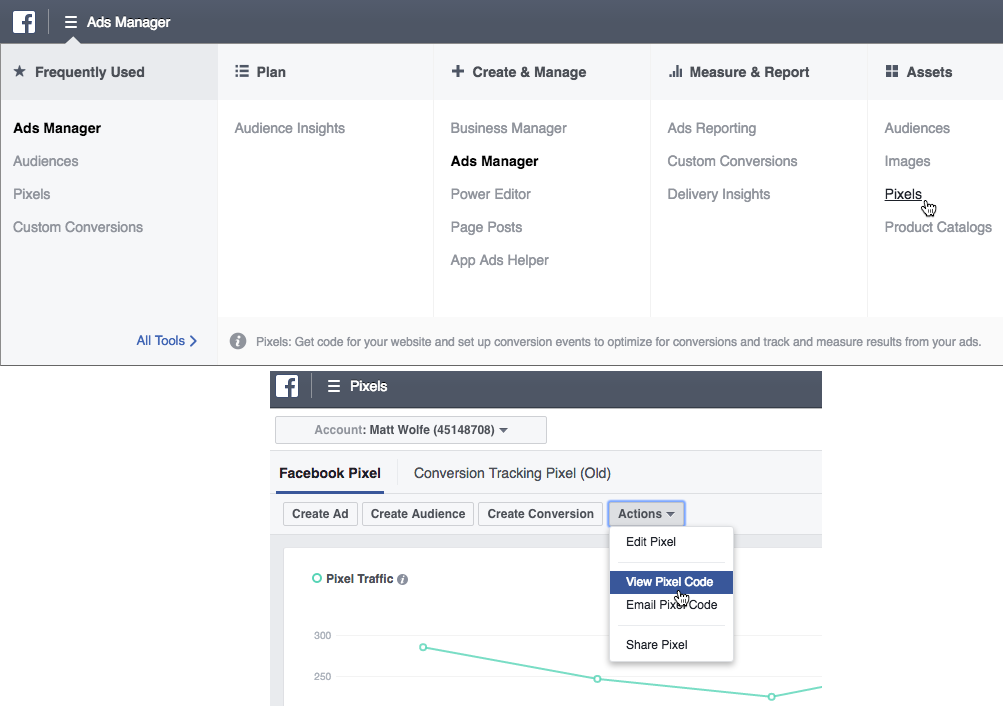Open Page Posts link

(486, 227)
